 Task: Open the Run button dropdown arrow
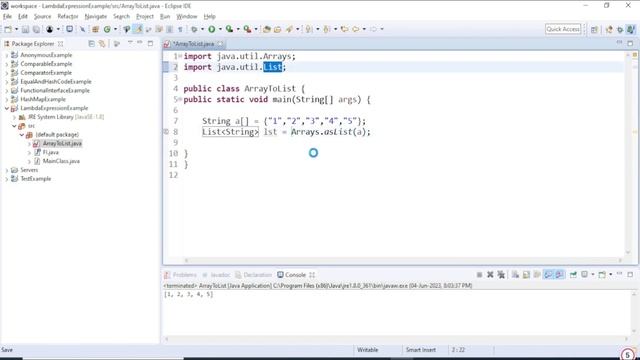[220, 29]
